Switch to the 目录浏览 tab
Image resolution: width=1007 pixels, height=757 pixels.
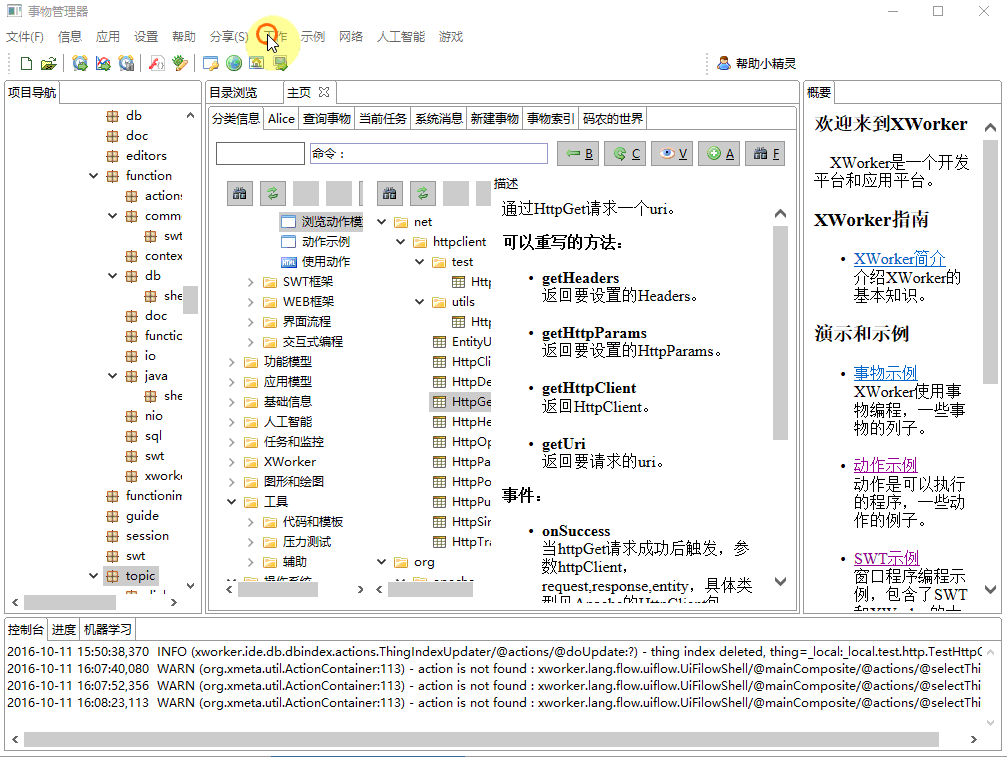pyautogui.click(x=233, y=92)
